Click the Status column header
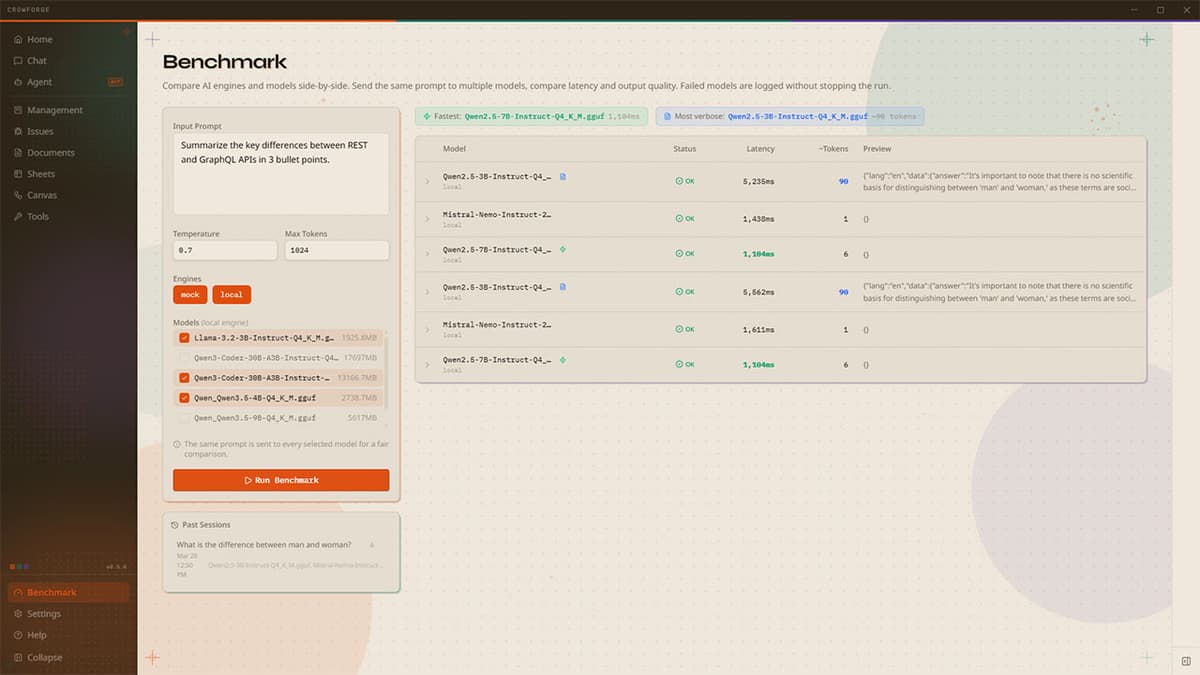This screenshot has height=675, width=1200. pyautogui.click(x=684, y=149)
